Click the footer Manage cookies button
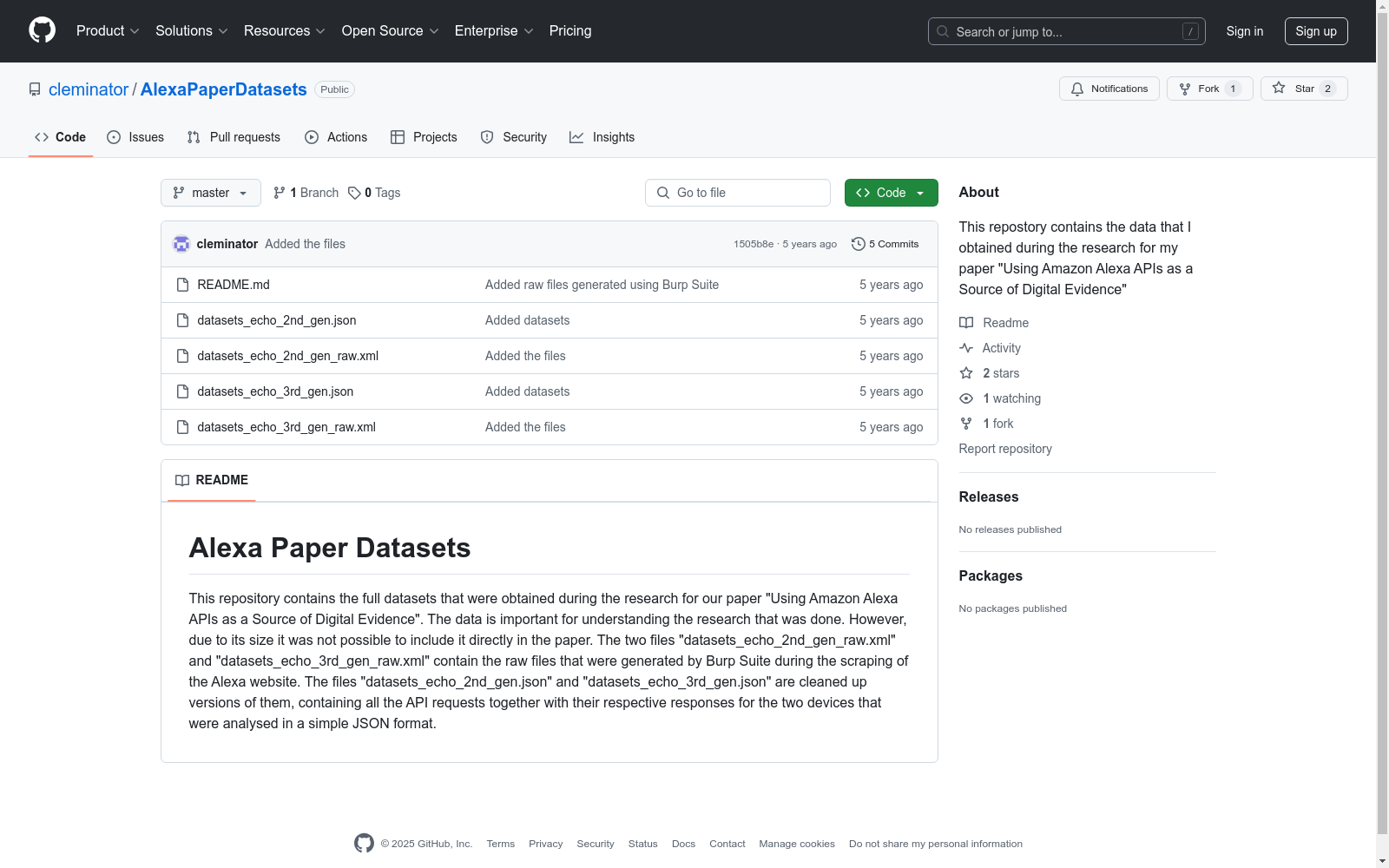 coord(797,844)
